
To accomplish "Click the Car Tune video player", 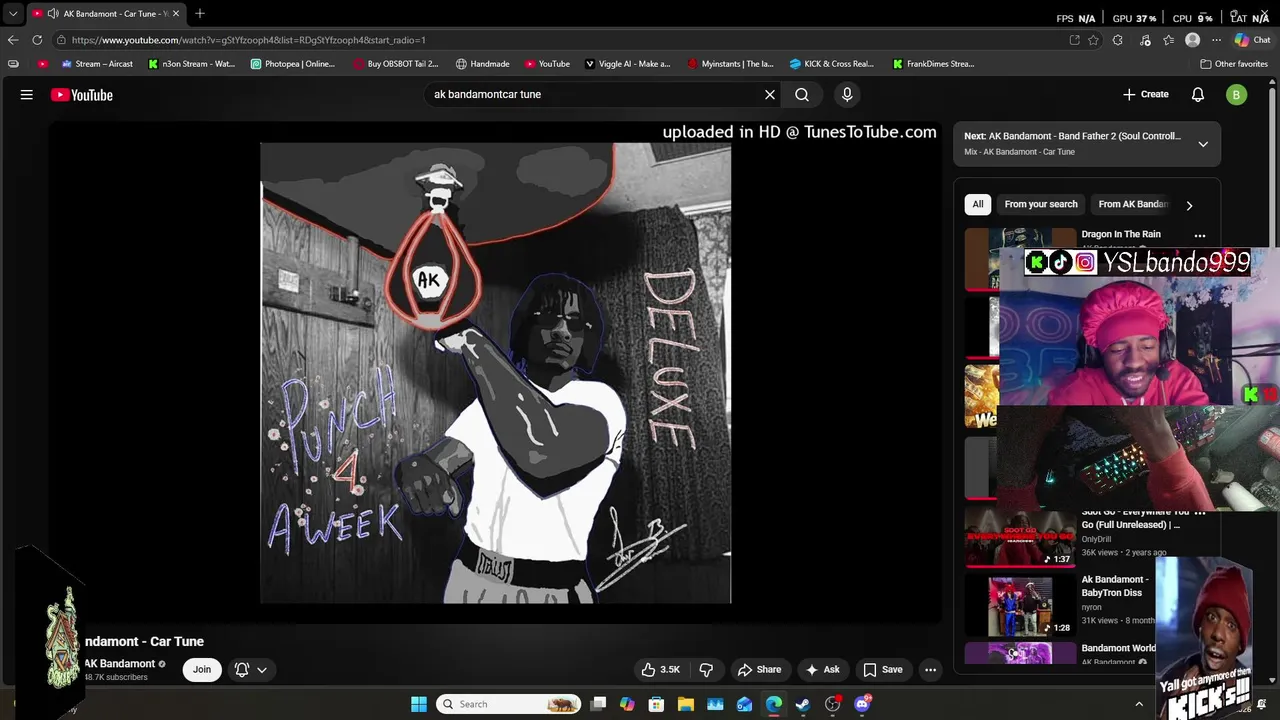I will [495, 373].
